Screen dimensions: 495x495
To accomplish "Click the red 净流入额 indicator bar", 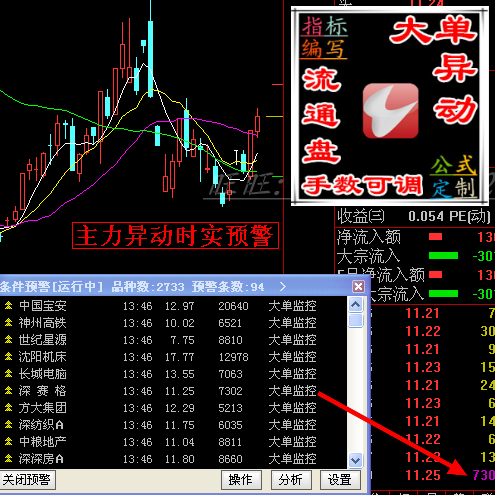I will click(x=435, y=237).
